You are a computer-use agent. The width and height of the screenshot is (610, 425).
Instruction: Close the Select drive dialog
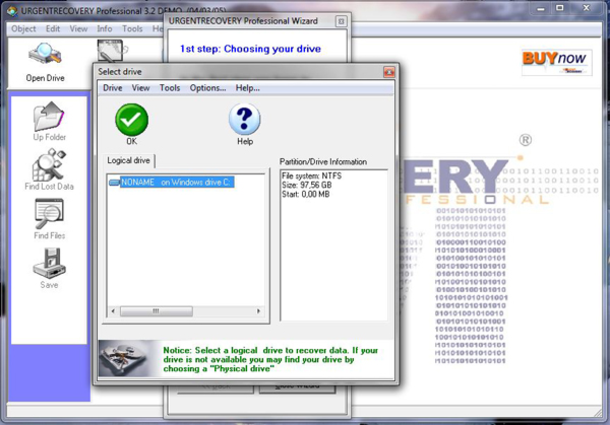point(389,72)
